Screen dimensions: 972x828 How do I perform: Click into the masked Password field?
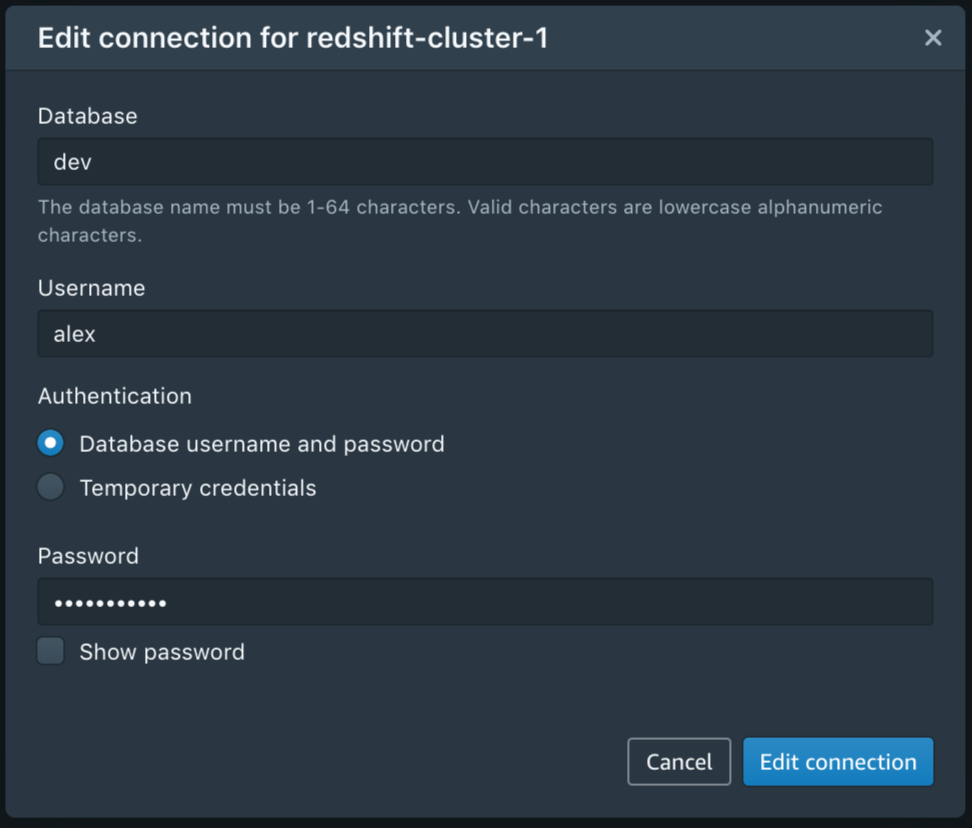485,602
